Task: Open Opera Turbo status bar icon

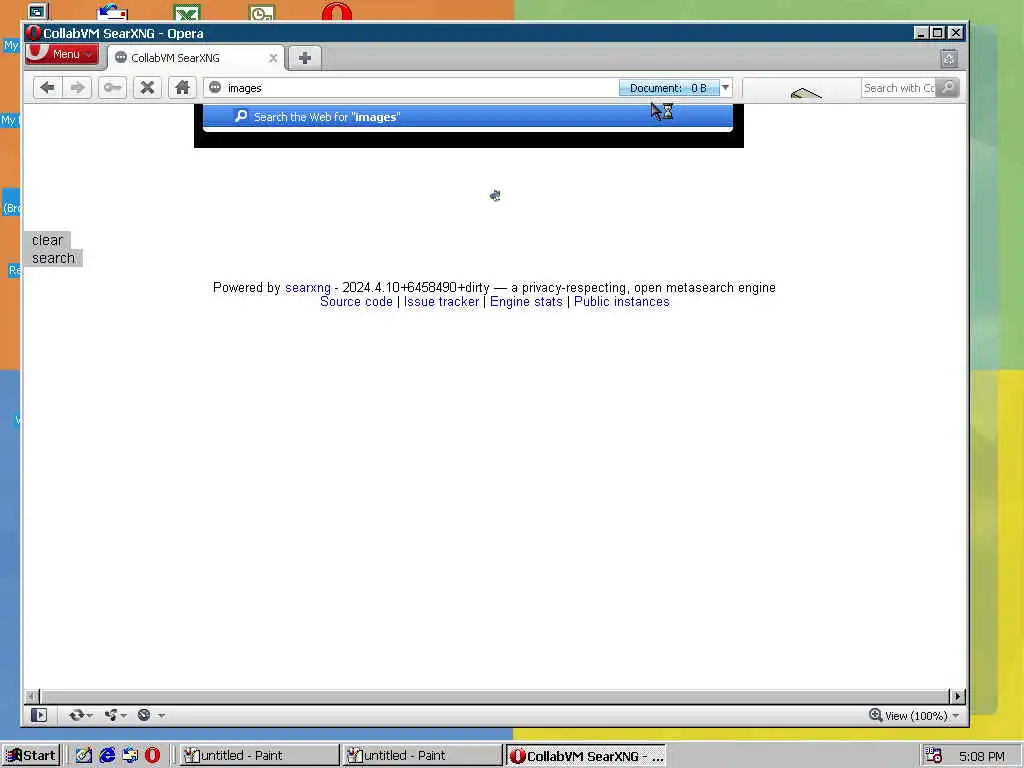Action: coord(144,715)
